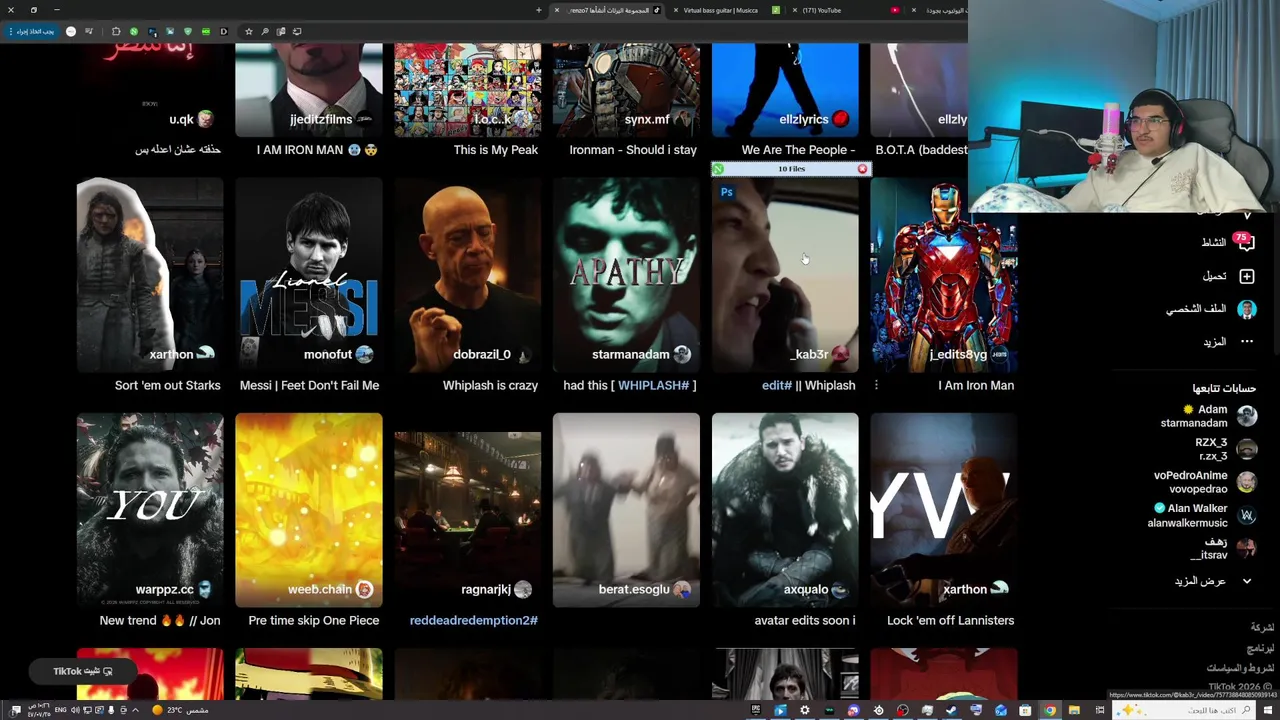The width and height of the screenshot is (1280, 720).
Task: Click the #WHIPLASH hashtag link
Action: coord(653,385)
